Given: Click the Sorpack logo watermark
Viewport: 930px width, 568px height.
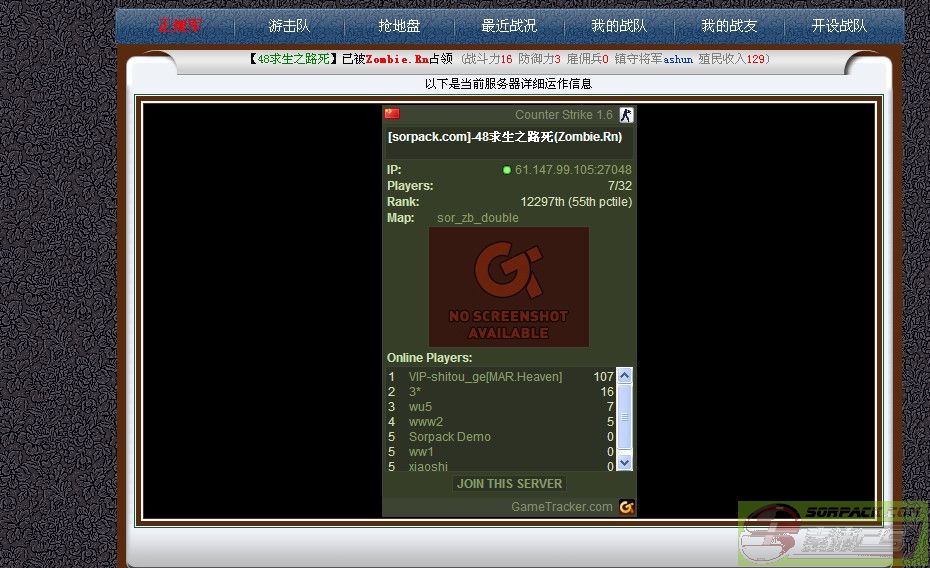Looking at the screenshot, I should pos(833,533).
